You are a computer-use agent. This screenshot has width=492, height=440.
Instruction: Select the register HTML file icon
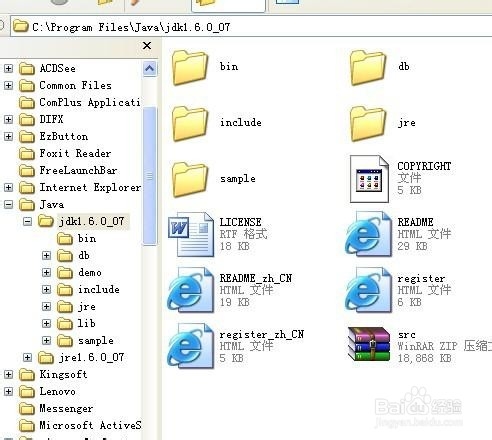coord(368,290)
